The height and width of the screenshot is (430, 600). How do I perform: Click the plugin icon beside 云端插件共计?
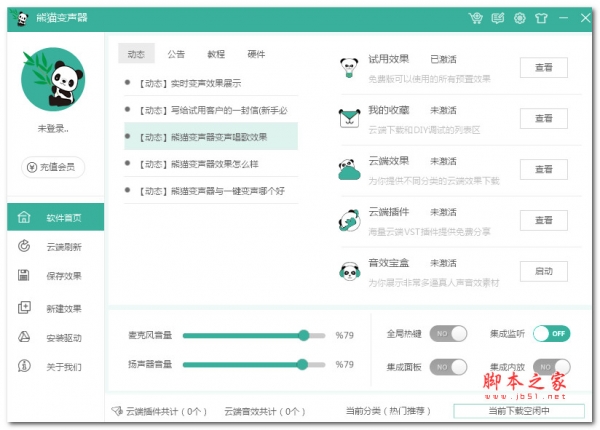117,411
